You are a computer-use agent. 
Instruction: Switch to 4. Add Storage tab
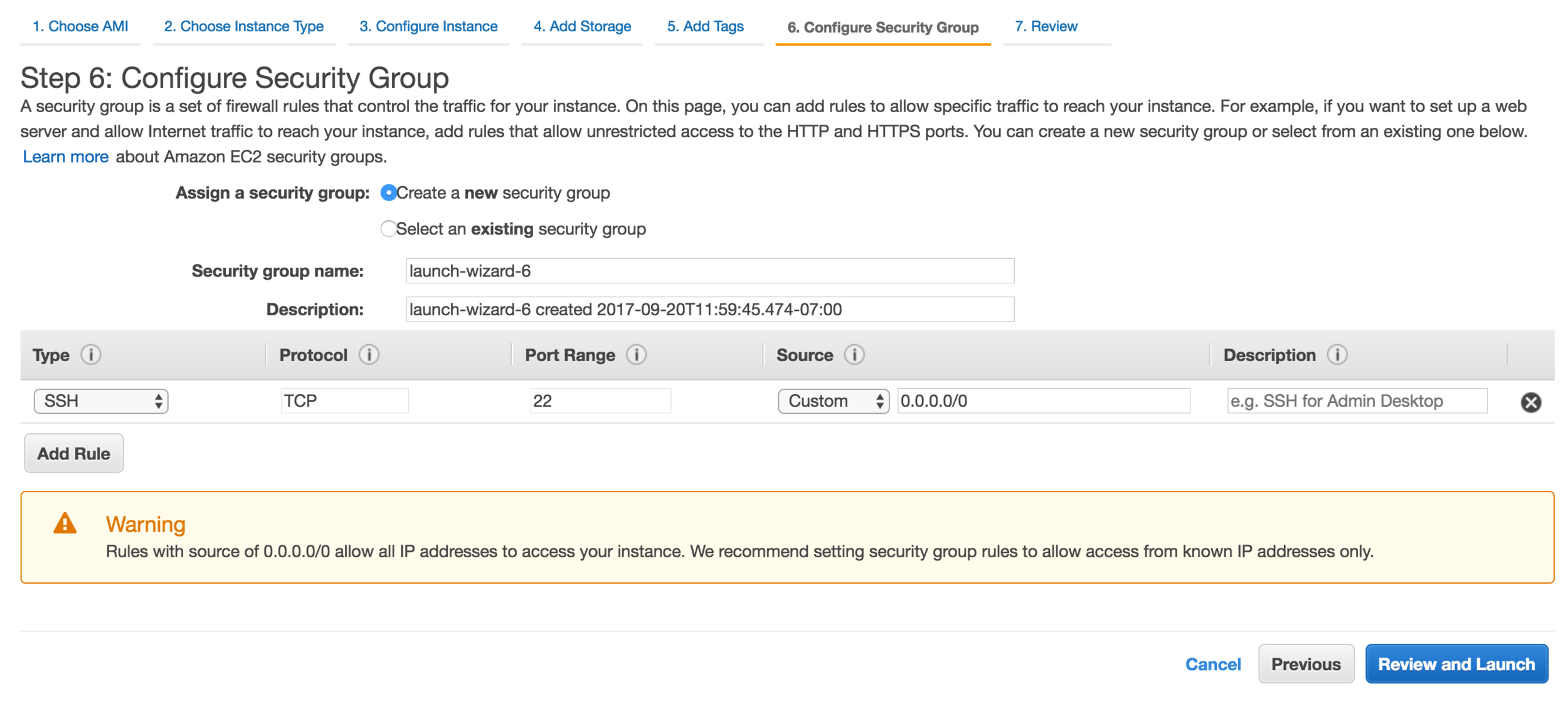pyautogui.click(x=582, y=26)
